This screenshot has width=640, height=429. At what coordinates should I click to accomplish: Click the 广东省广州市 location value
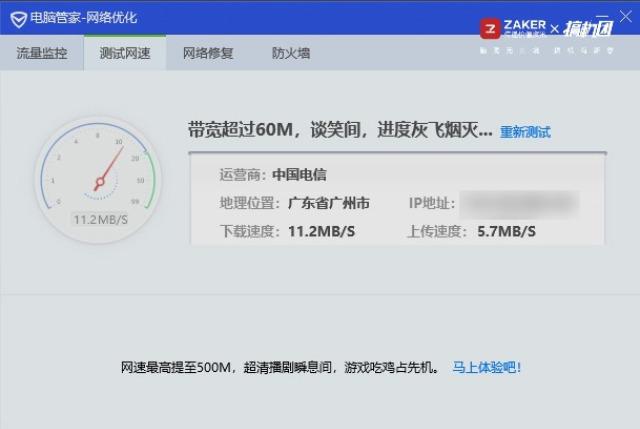pos(329,203)
